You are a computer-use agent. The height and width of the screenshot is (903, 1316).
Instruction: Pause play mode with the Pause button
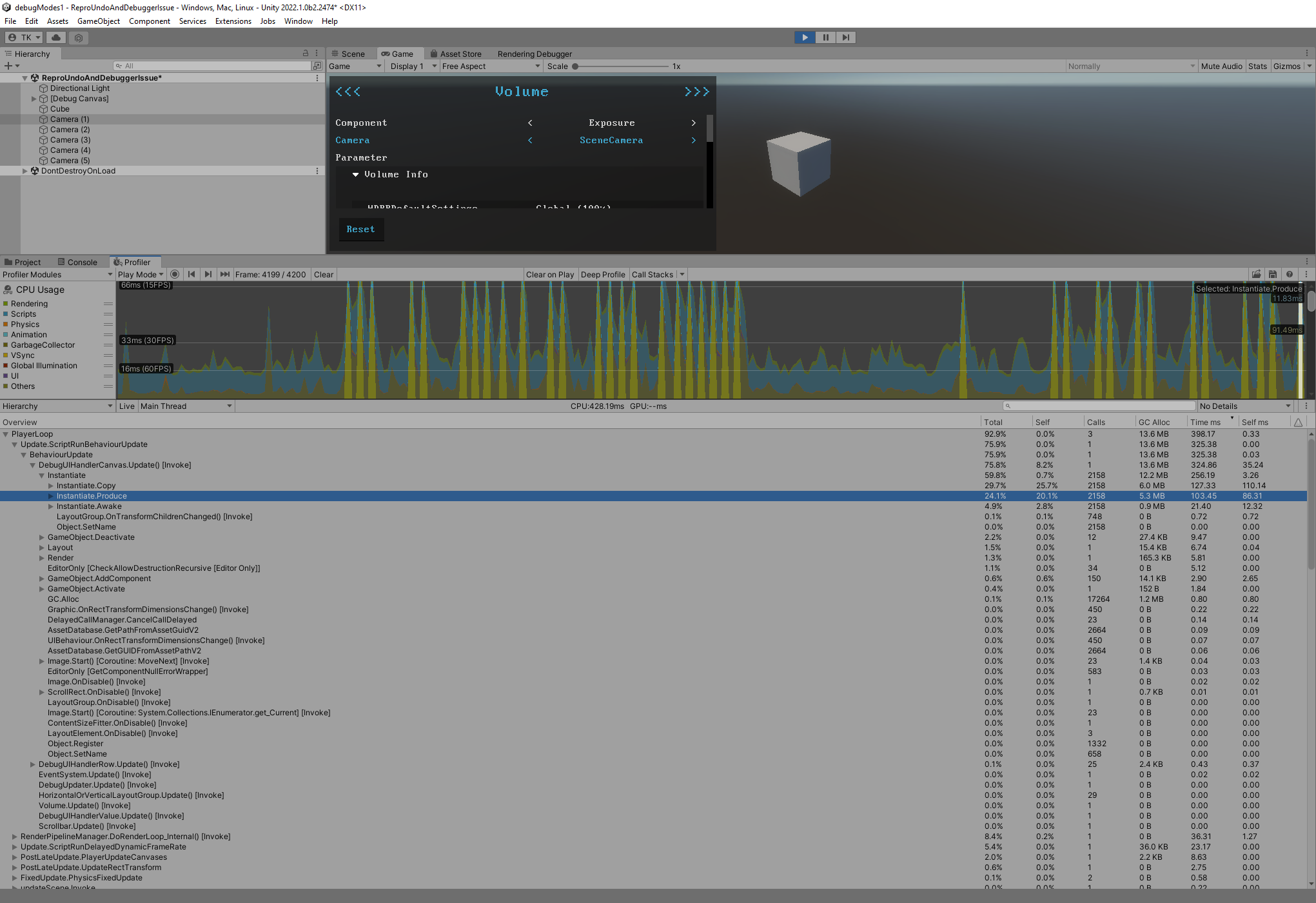point(825,37)
